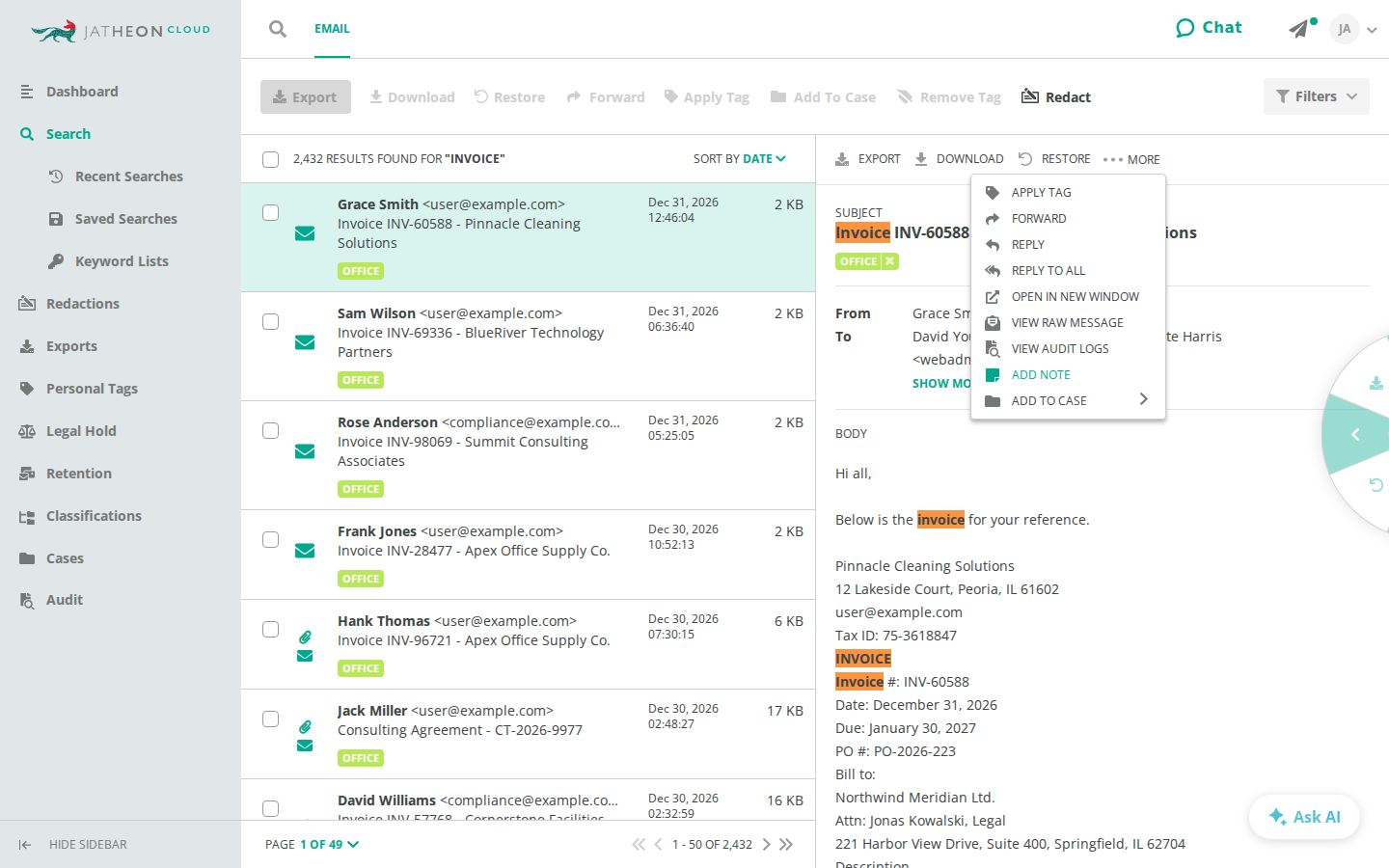Click Restore in the preview pane
Screen dimensions: 1389x868
[x=1054, y=159]
